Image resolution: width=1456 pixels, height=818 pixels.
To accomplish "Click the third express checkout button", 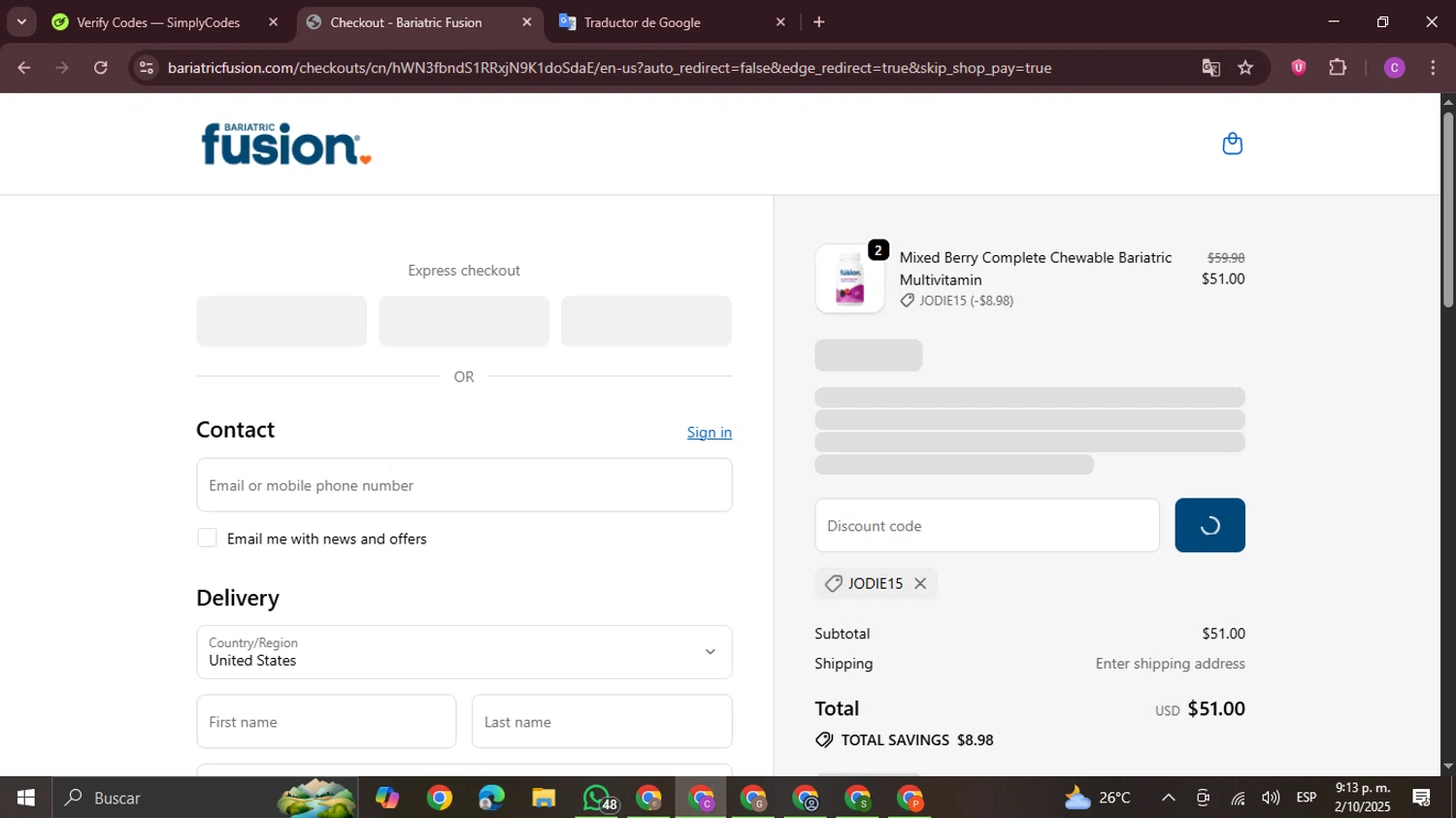I will pos(646,321).
